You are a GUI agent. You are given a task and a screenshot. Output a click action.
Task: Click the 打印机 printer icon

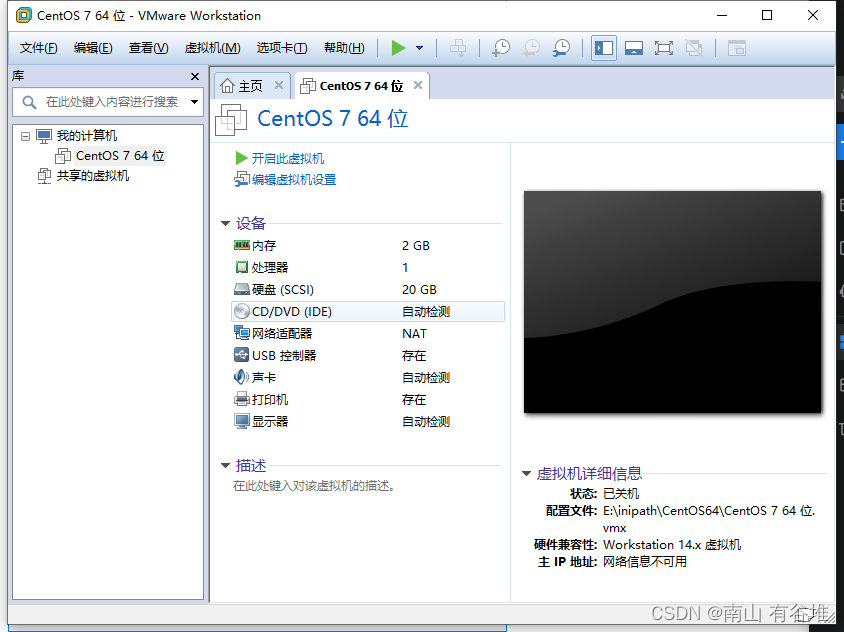click(x=242, y=399)
